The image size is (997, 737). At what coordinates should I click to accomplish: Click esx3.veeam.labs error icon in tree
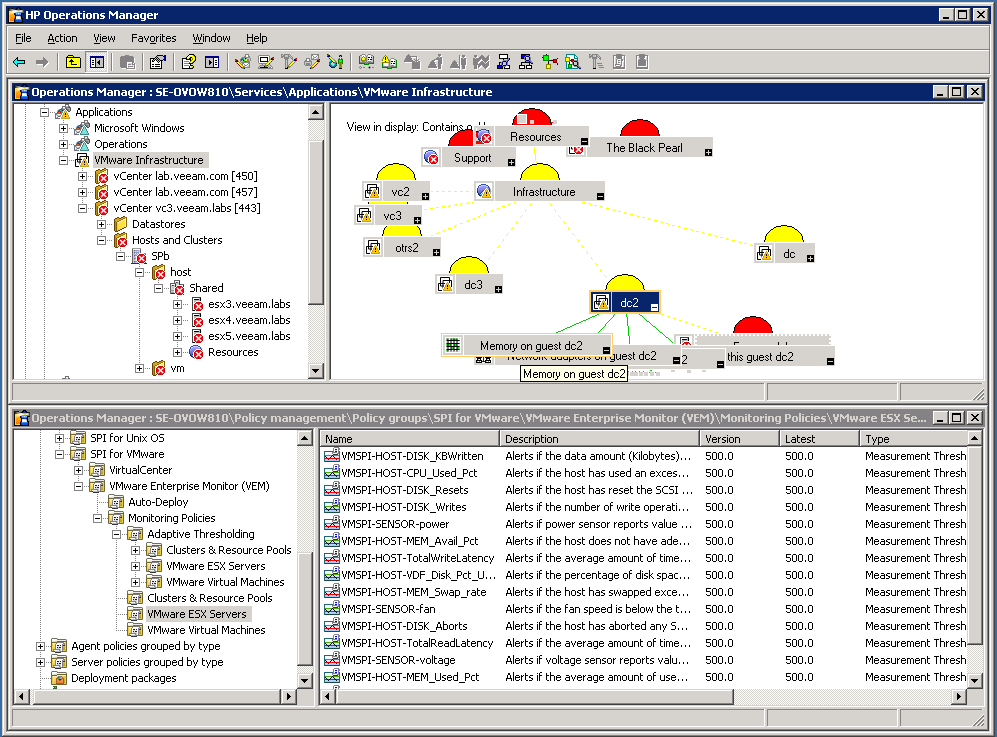click(x=197, y=304)
